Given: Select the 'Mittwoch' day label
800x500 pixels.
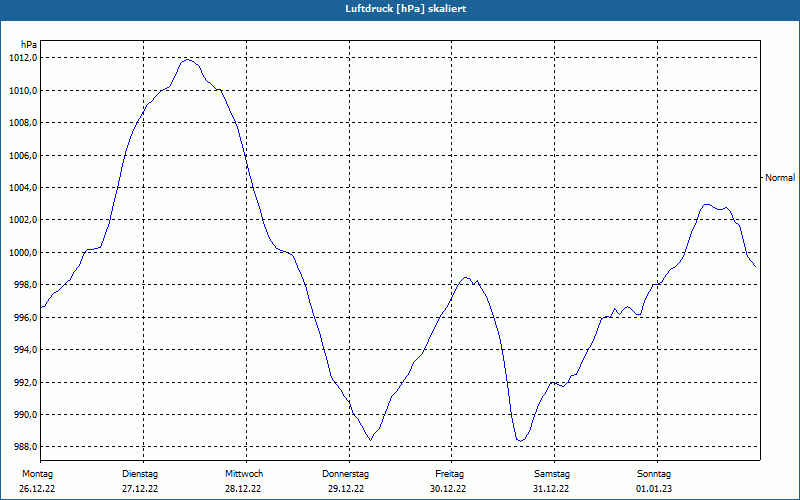Looking at the screenshot, I should click(244, 474).
